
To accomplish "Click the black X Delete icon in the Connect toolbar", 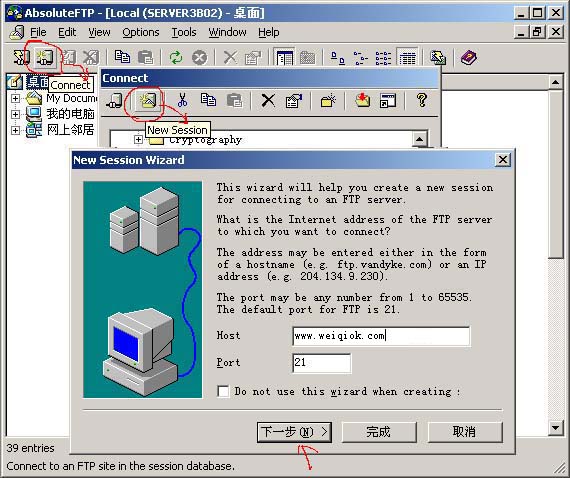I will click(x=268, y=100).
